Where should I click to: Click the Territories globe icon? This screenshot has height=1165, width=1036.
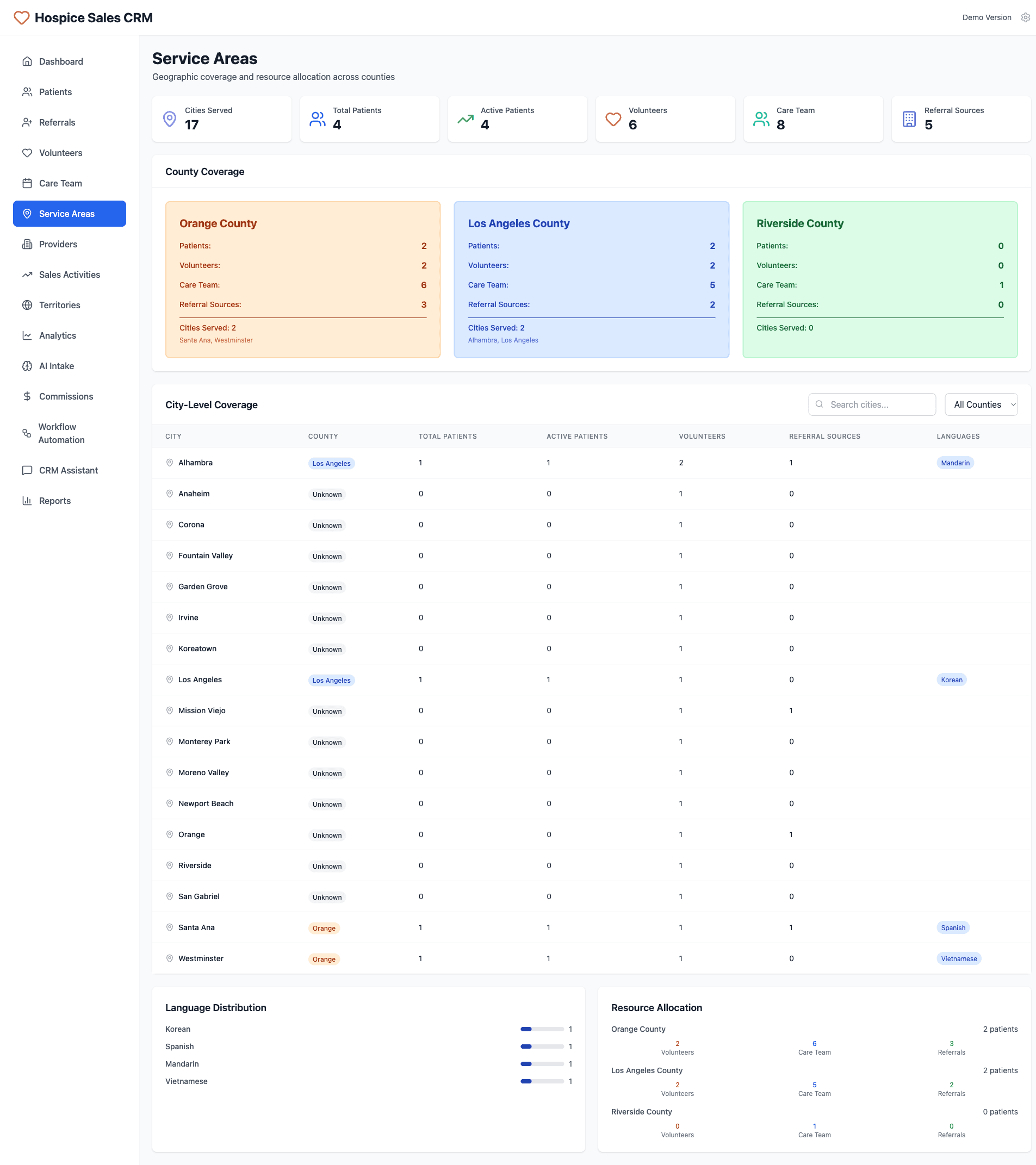27,305
